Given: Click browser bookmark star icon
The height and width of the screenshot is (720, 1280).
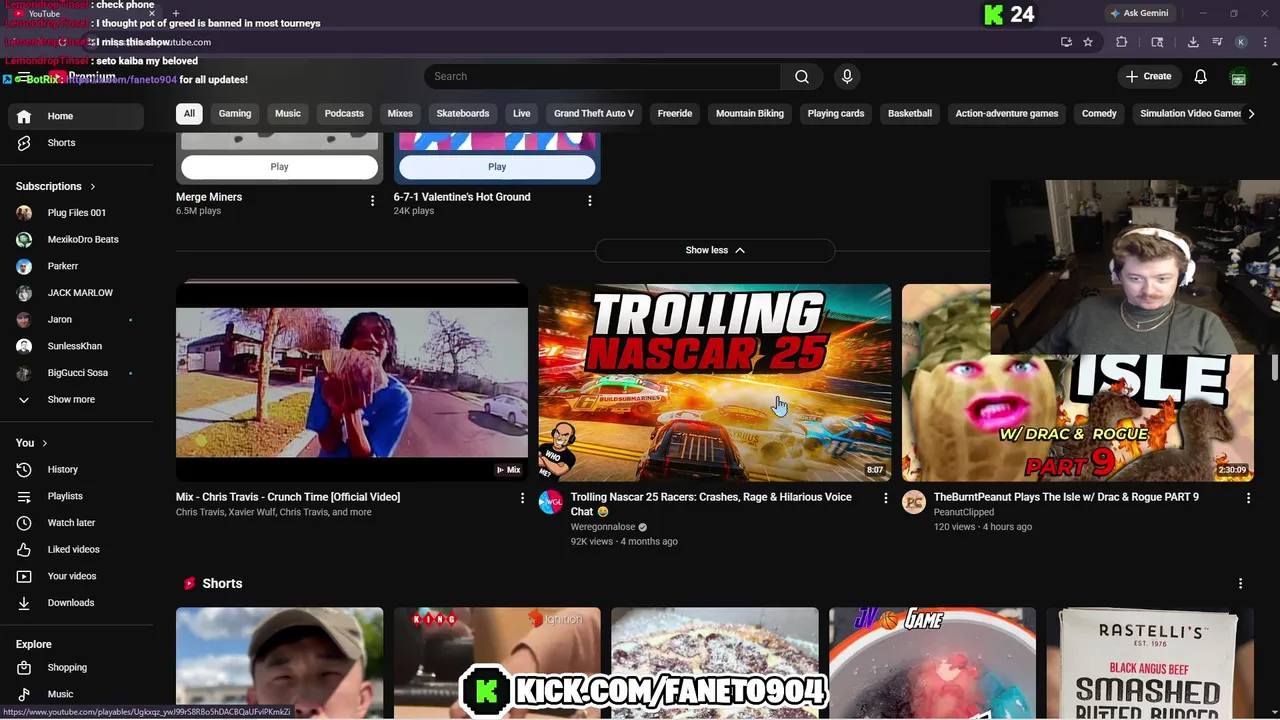Looking at the screenshot, I should point(1088,42).
